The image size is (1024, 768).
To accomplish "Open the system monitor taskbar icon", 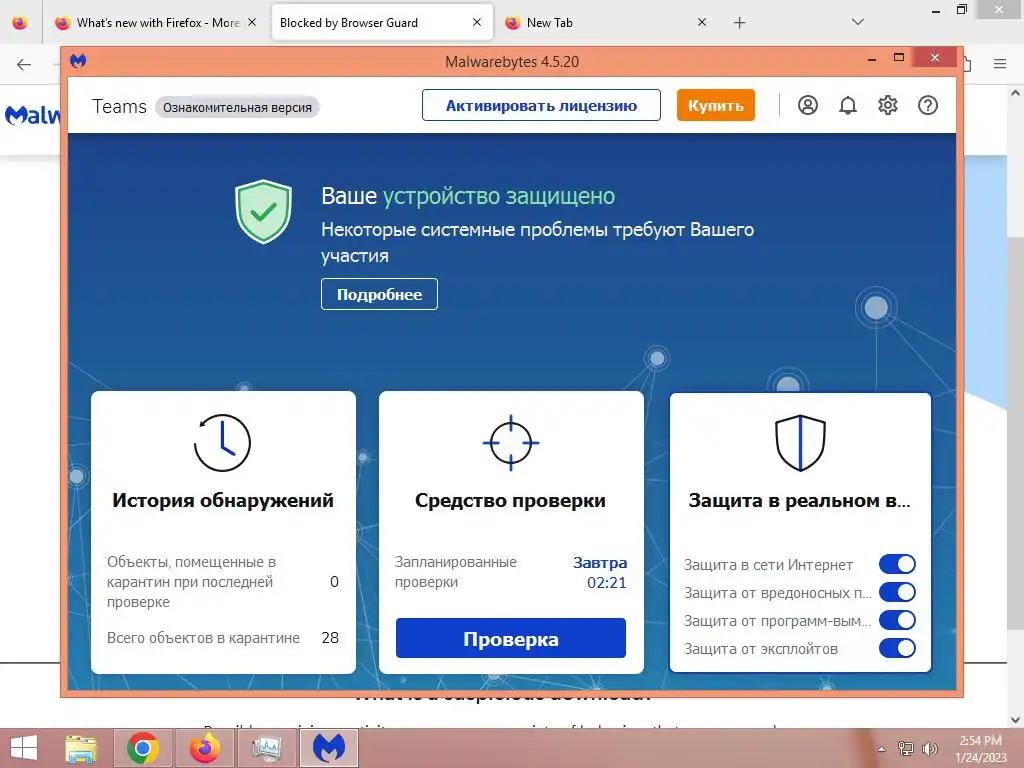I will (x=266, y=748).
